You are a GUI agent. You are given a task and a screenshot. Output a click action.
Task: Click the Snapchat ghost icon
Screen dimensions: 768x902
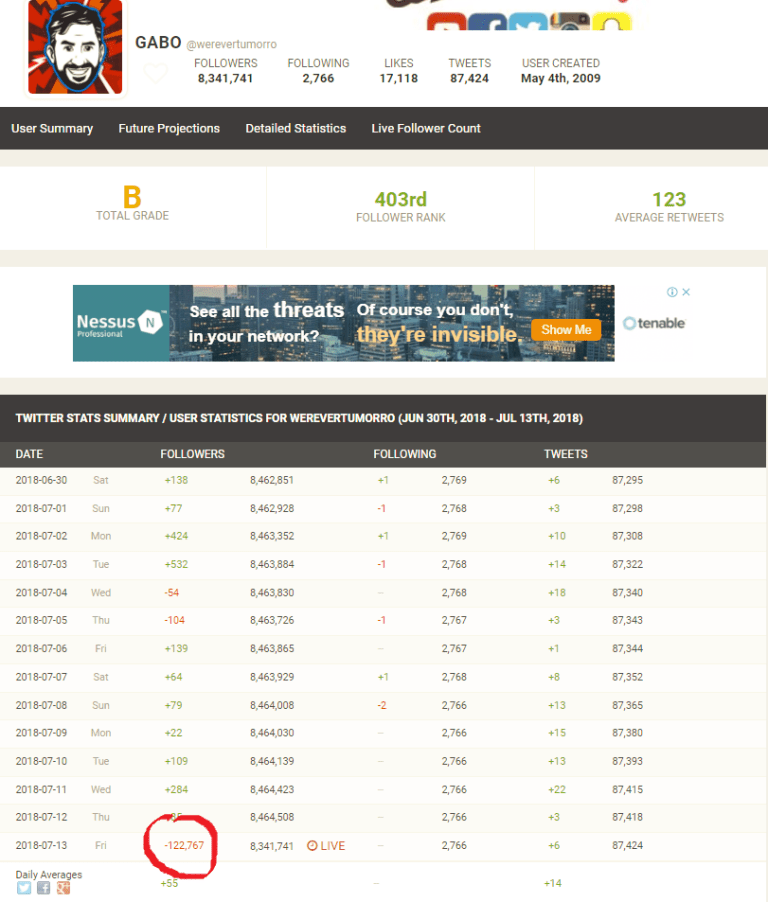(x=611, y=22)
